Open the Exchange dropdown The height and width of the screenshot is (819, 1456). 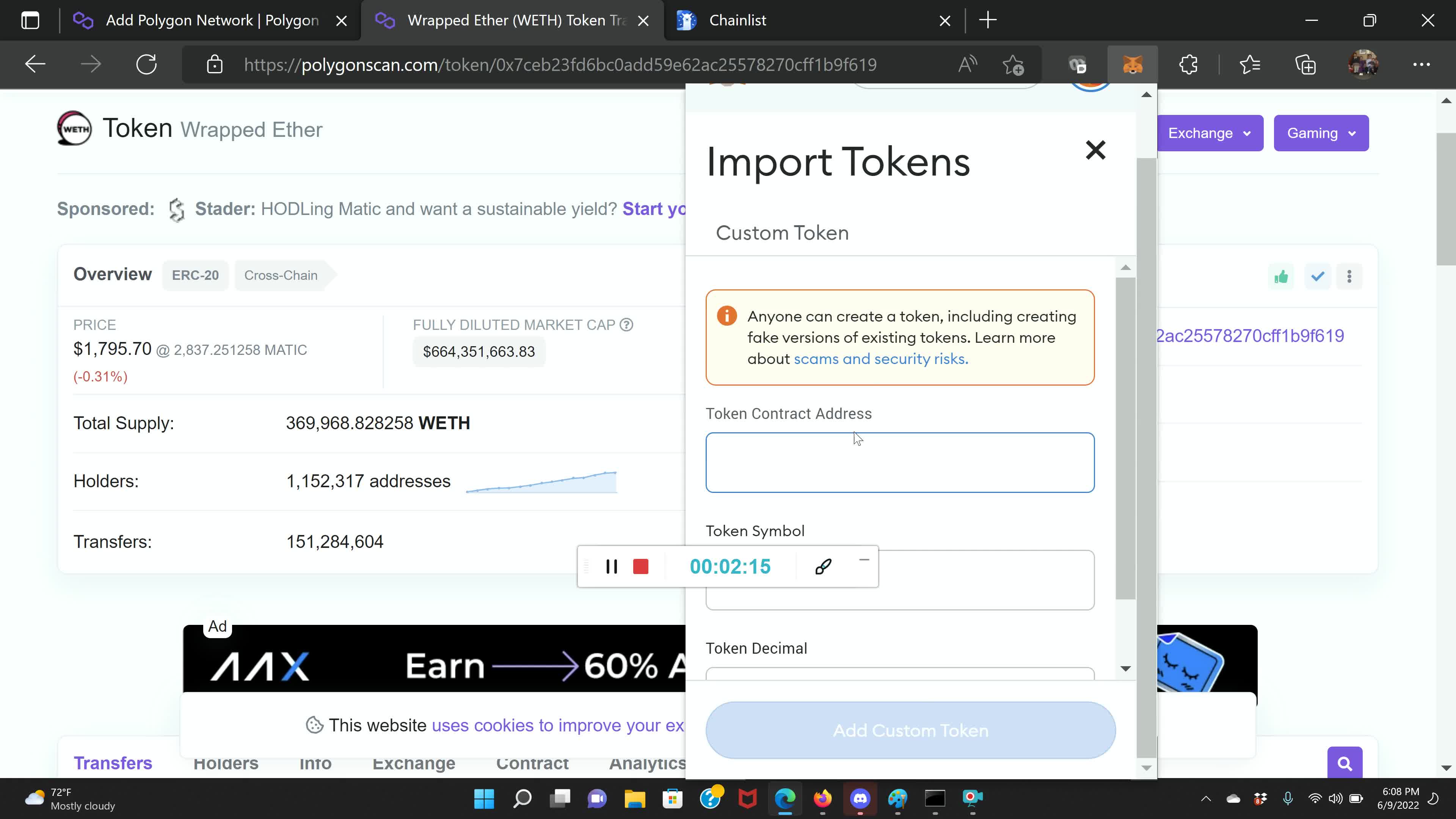click(x=1210, y=133)
